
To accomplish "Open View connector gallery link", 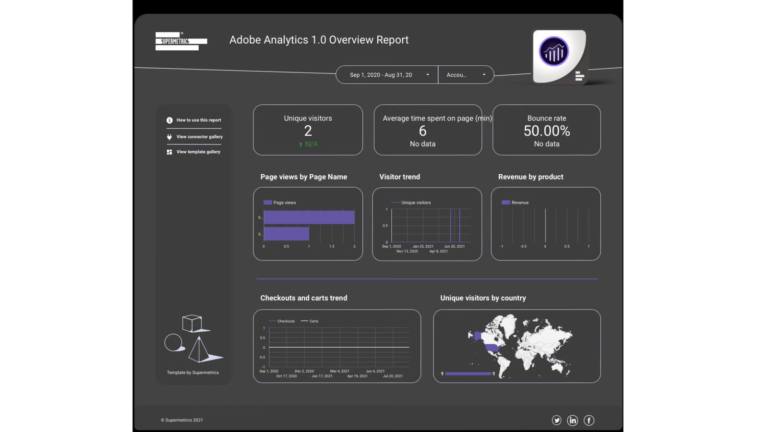I will (x=199, y=137).
